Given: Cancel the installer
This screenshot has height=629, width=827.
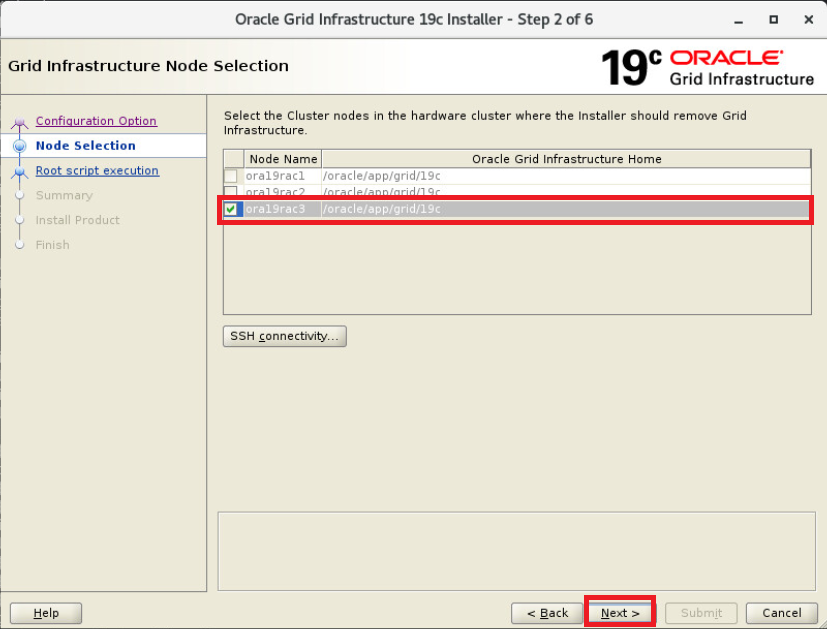Looking at the screenshot, I should (x=782, y=613).
